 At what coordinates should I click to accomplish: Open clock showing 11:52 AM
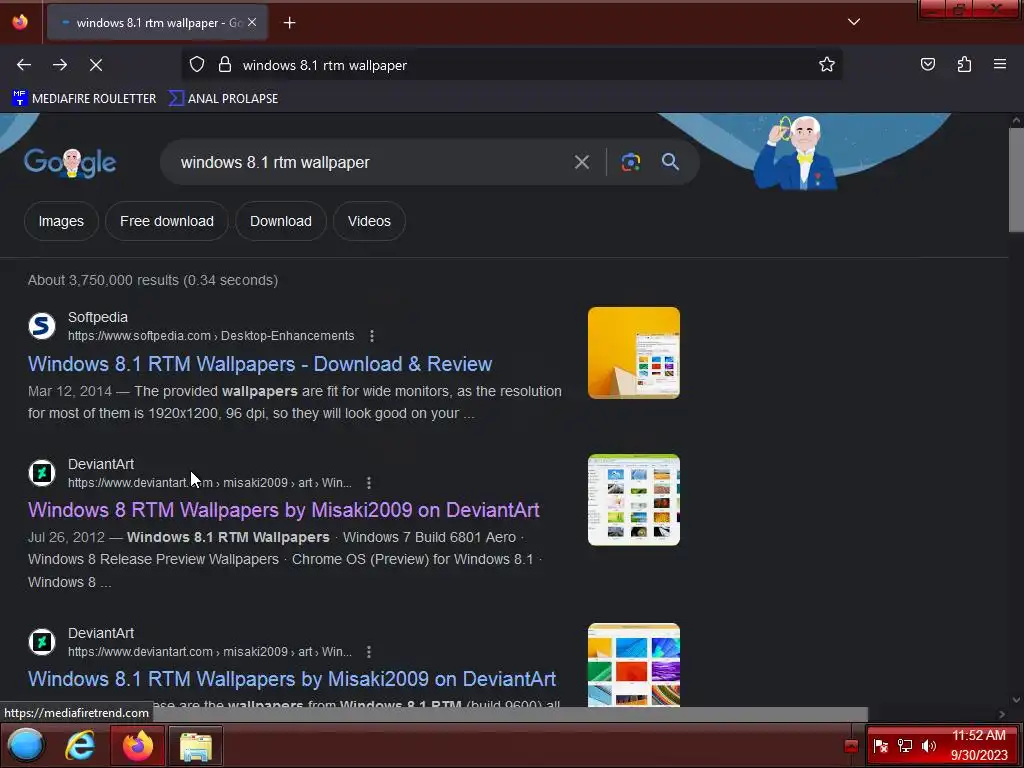pos(979,745)
